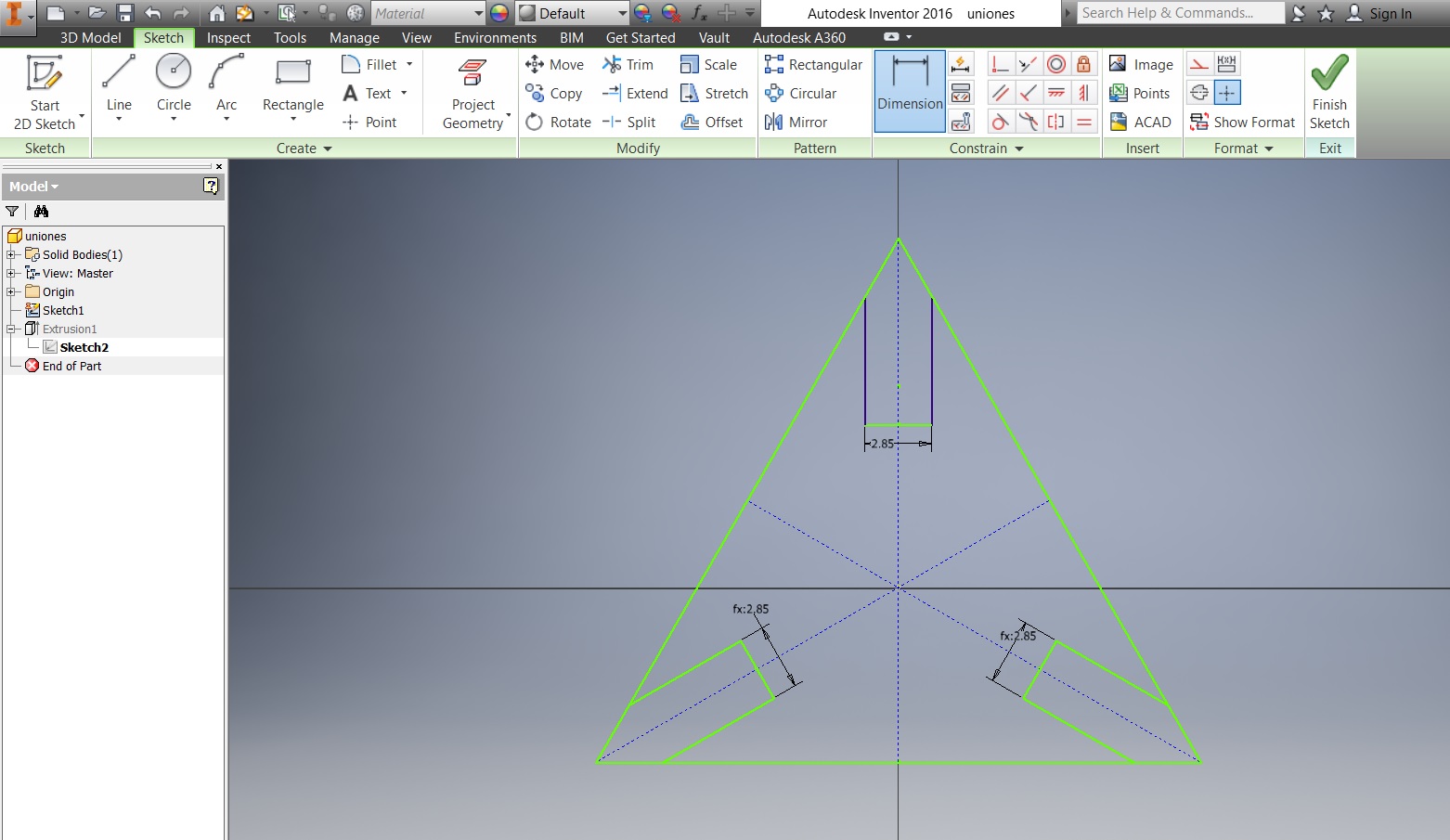The height and width of the screenshot is (840, 1450).
Task: Open the fx Parameters icon
Action: pos(699,13)
